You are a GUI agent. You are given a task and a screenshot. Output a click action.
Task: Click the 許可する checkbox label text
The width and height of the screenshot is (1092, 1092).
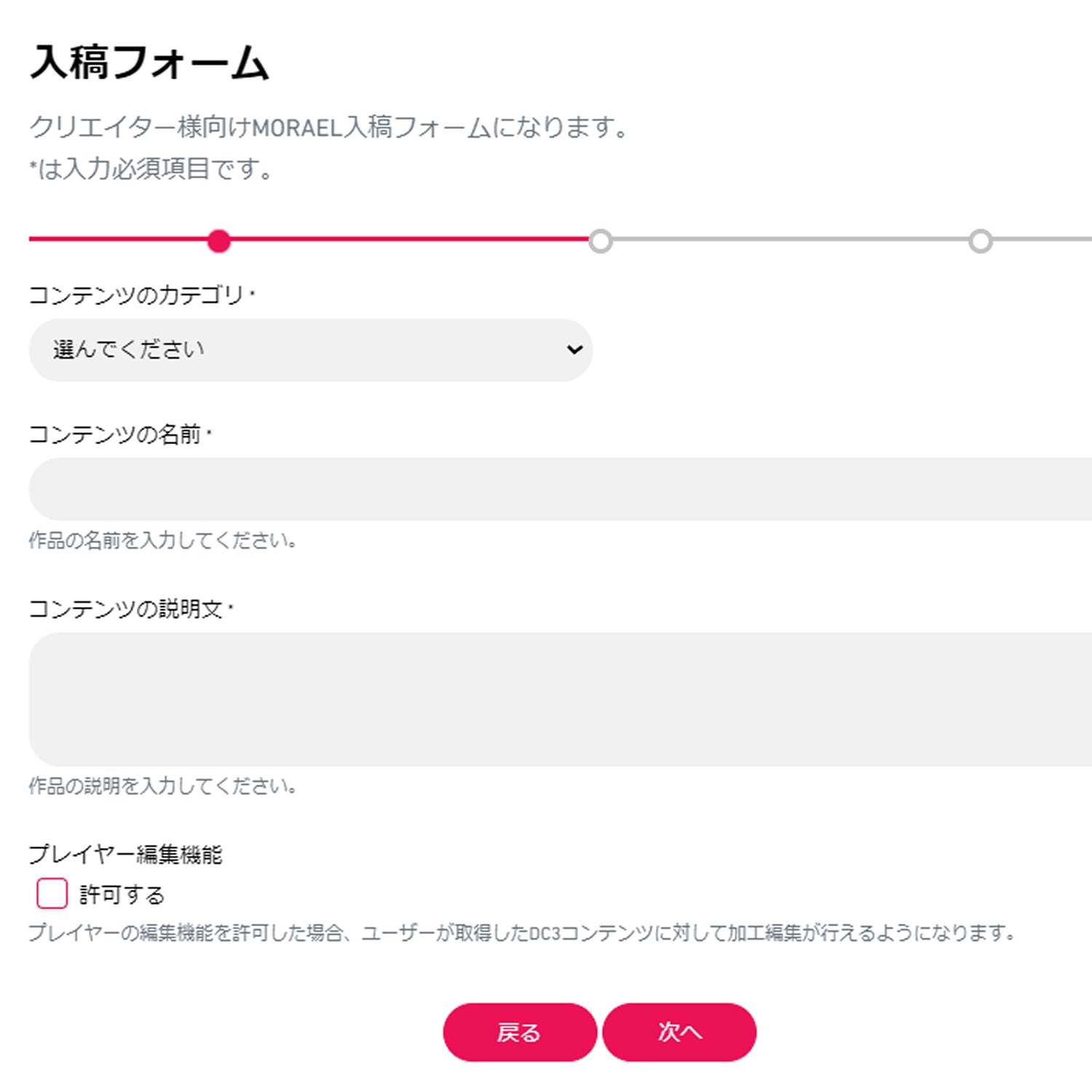coord(122,895)
